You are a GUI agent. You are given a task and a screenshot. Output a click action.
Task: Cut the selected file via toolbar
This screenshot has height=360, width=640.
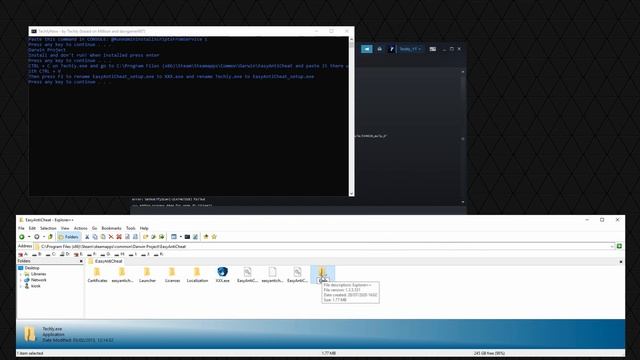coord(87,237)
